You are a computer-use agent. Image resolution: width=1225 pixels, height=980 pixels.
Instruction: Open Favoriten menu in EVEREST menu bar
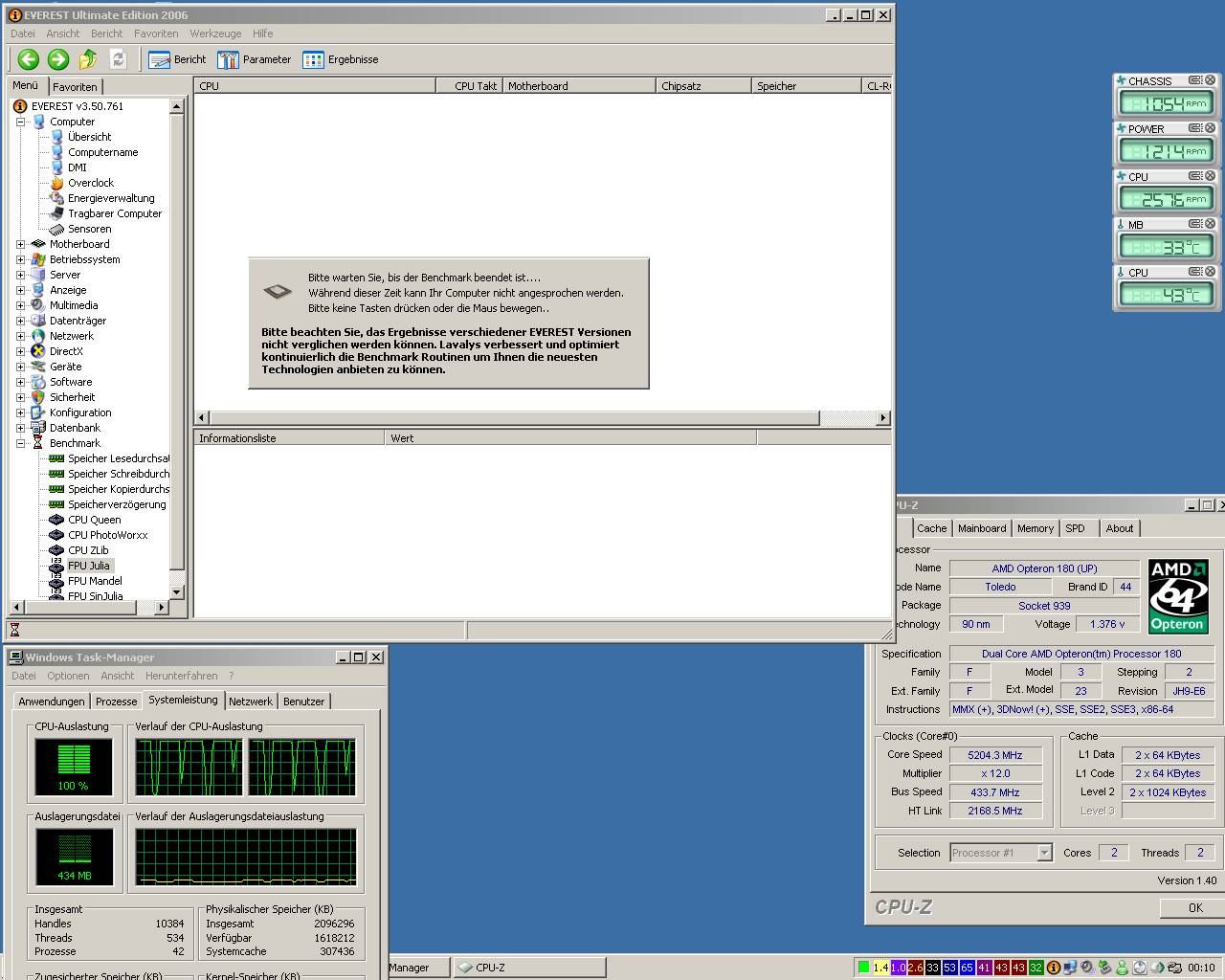(156, 33)
